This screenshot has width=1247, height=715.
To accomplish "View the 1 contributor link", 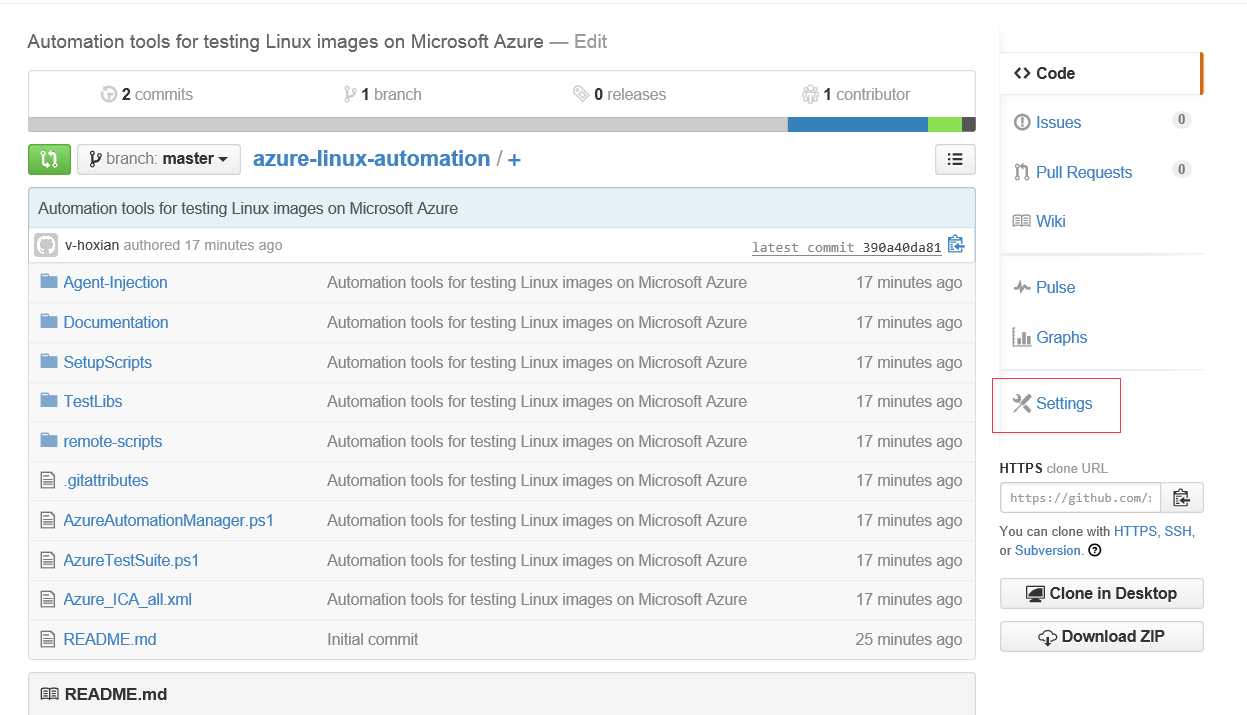I will click(x=856, y=94).
